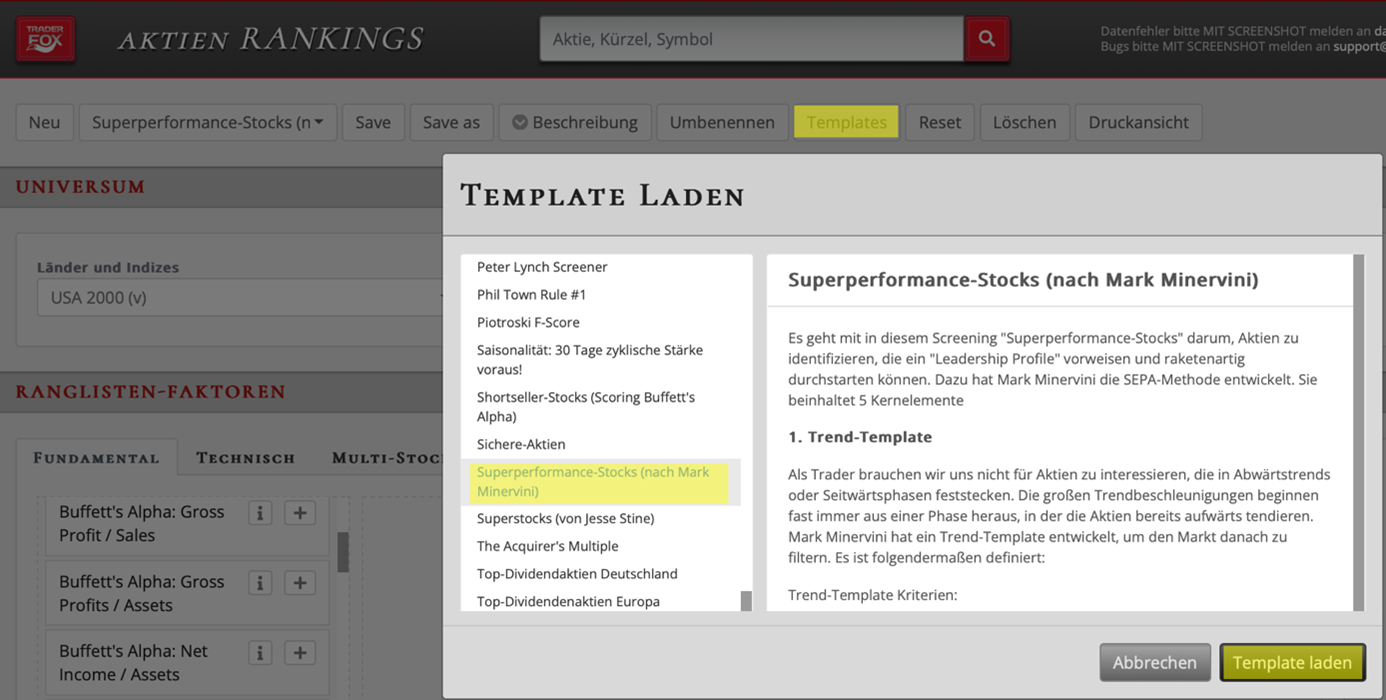Click the template description scrollbar

tap(1358, 432)
